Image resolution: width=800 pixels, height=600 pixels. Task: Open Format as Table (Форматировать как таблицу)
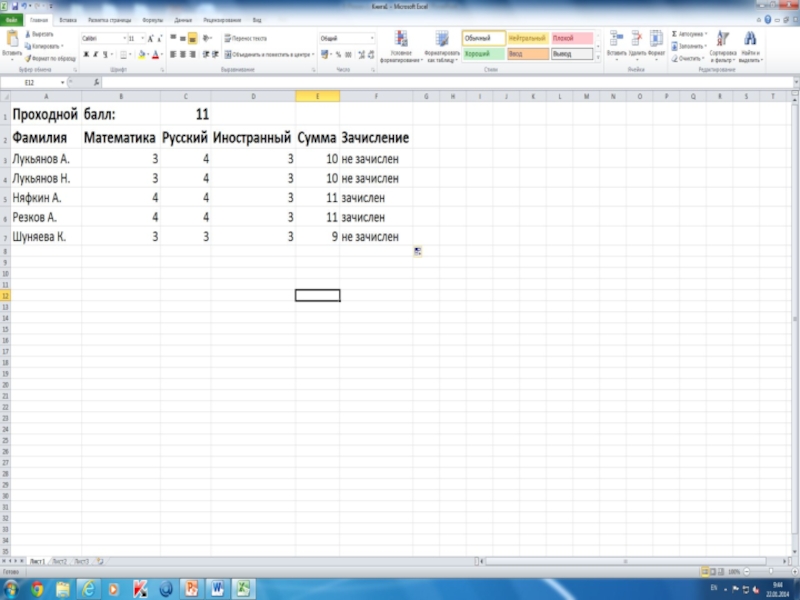(x=442, y=46)
